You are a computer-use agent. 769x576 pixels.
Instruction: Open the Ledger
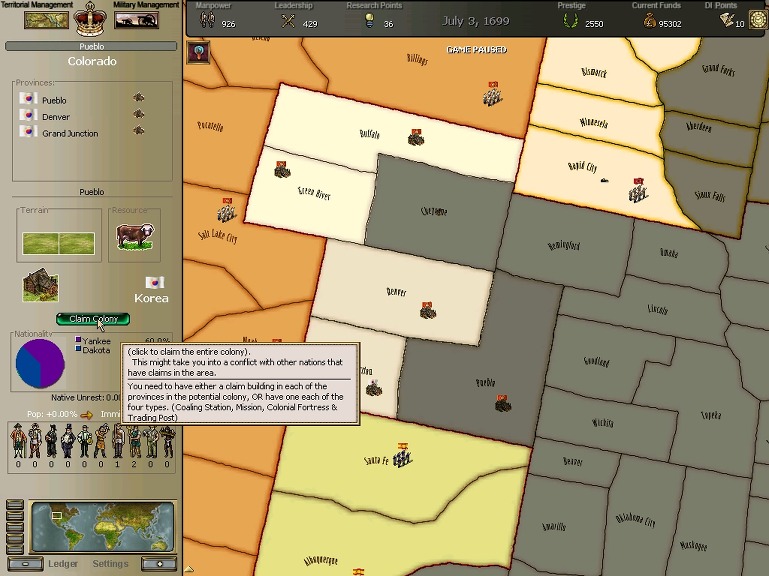[x=64, y=564]
